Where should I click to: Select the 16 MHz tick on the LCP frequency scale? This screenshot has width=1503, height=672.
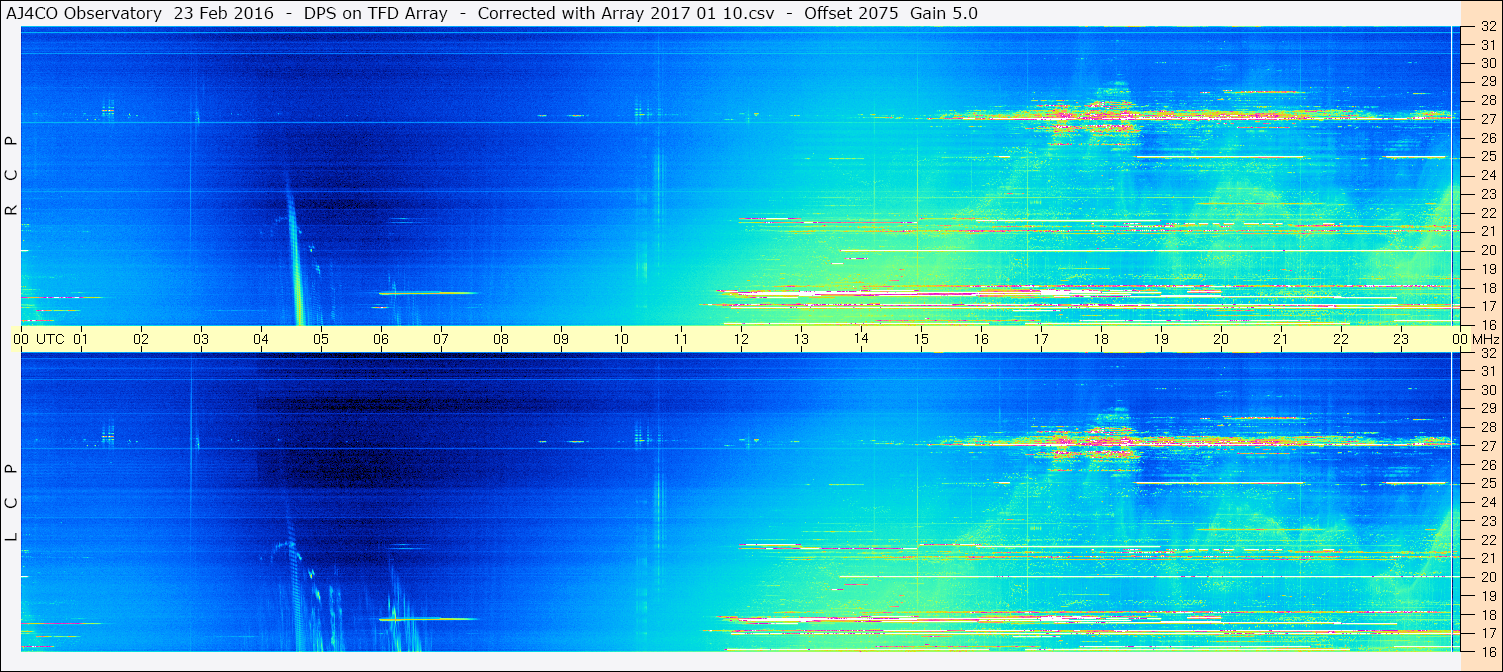click(x=1487, y=651)
